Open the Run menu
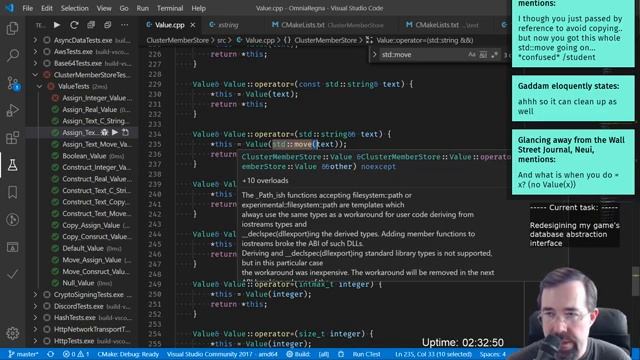 [142, 8]
